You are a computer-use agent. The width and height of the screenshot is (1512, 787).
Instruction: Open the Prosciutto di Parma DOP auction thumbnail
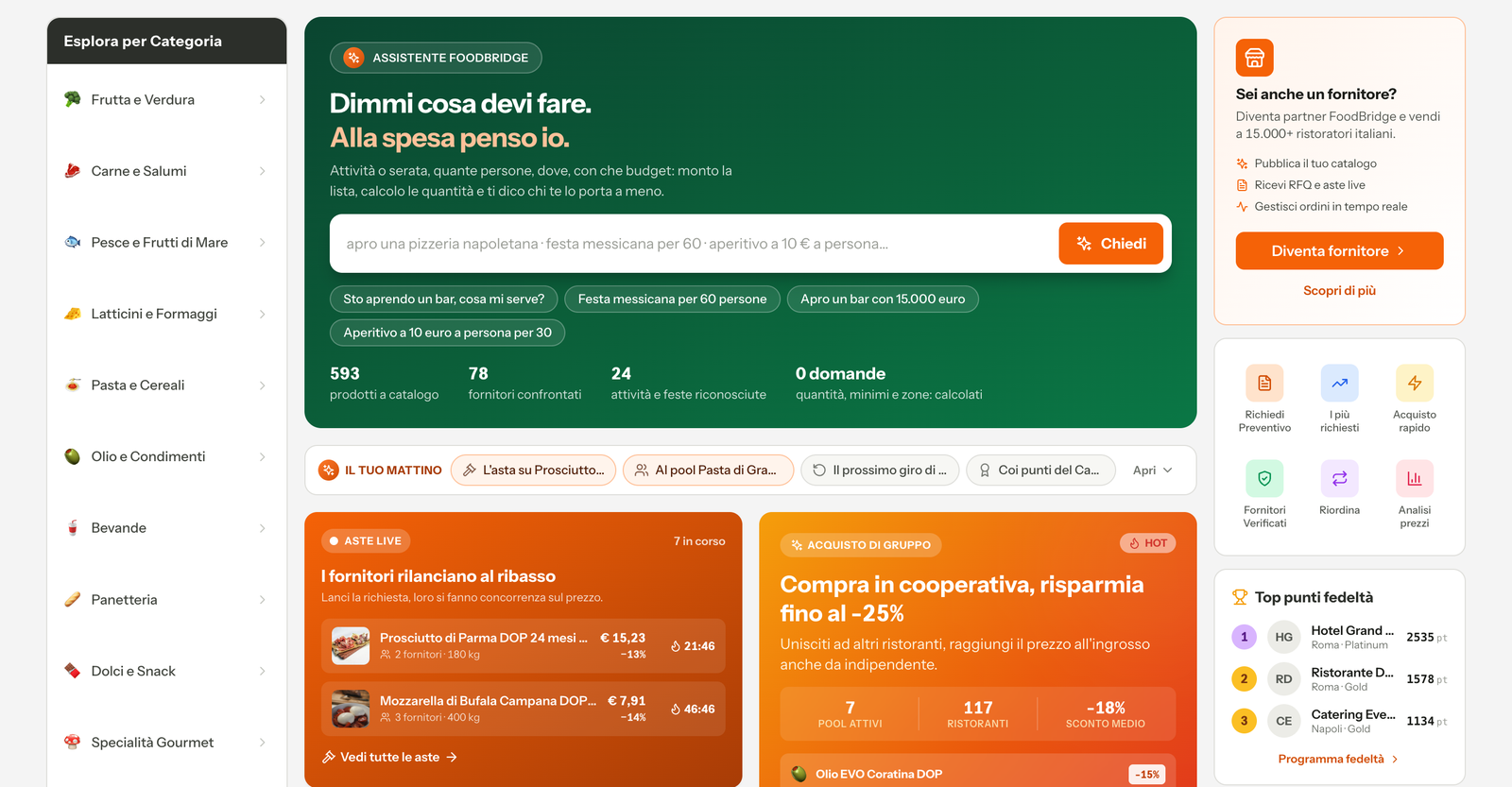pos(351,646)
